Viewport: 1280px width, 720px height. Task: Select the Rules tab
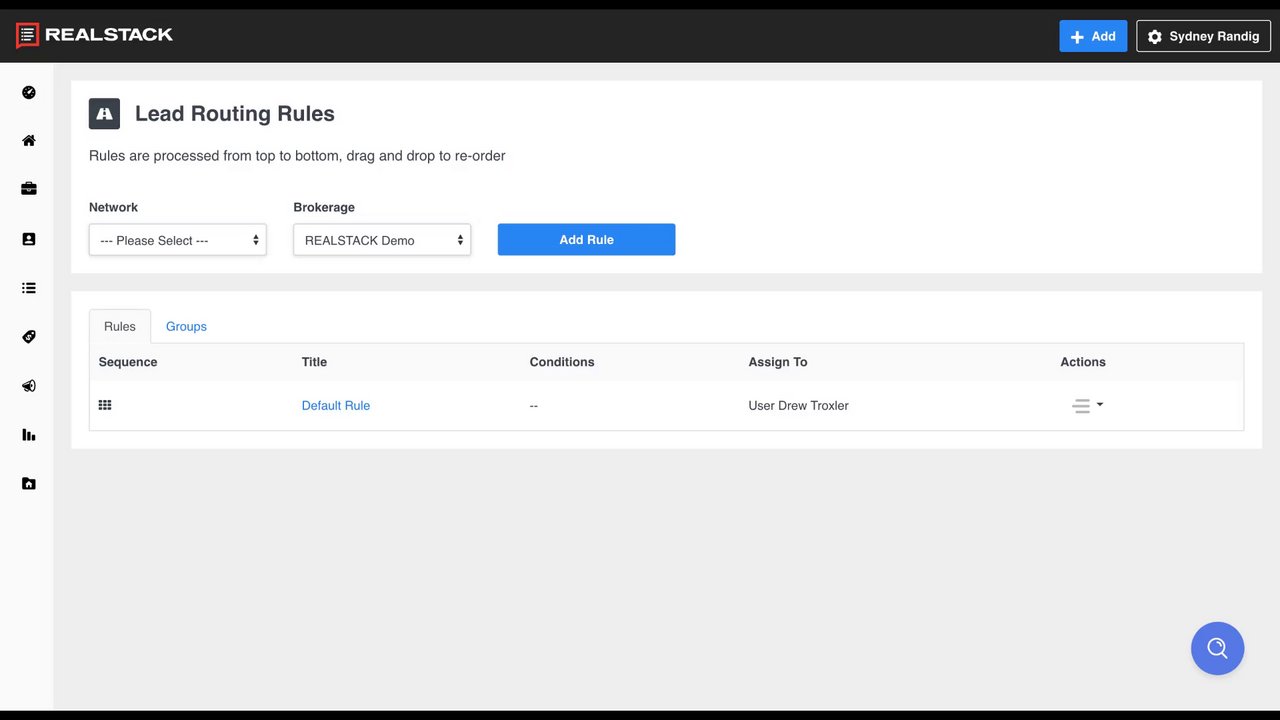(x=120, y=326)
